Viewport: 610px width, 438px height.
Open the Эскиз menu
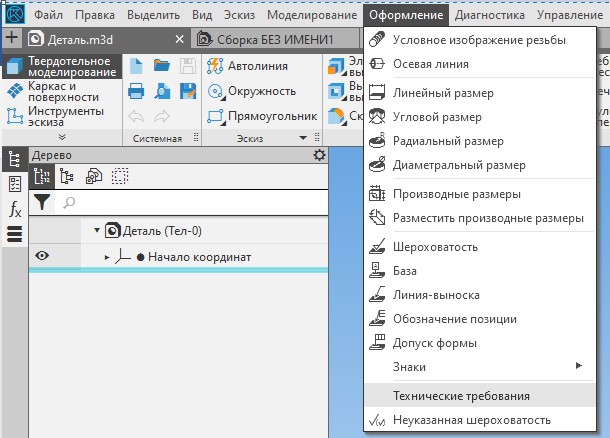(239, 15)
